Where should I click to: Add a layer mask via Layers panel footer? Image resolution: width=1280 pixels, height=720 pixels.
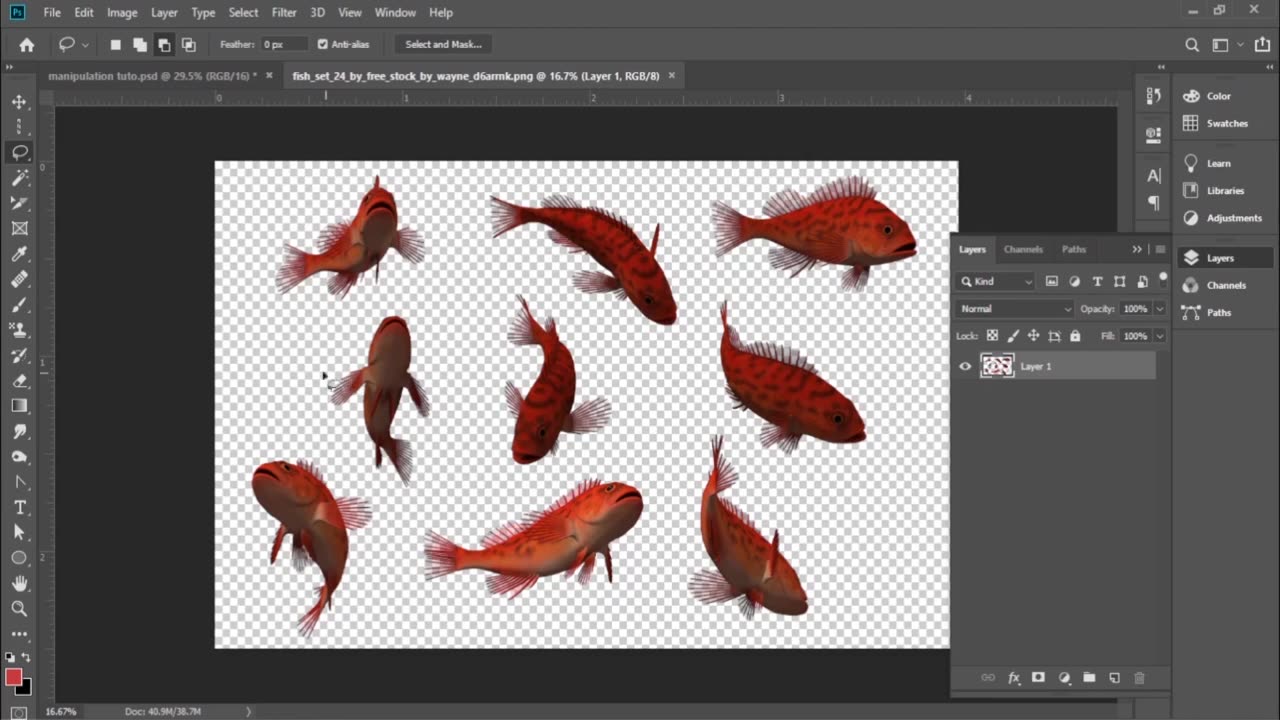tap(1038, 678)
